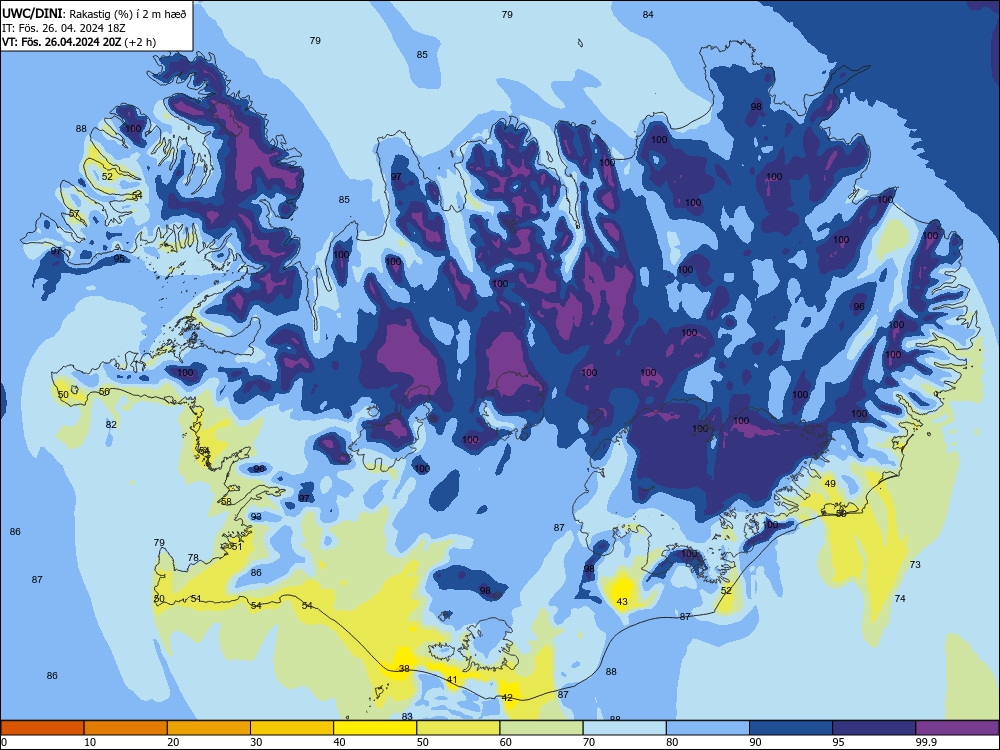
Task: Click the '57' value in the Westfjords
Action: (x=75, y=214)
